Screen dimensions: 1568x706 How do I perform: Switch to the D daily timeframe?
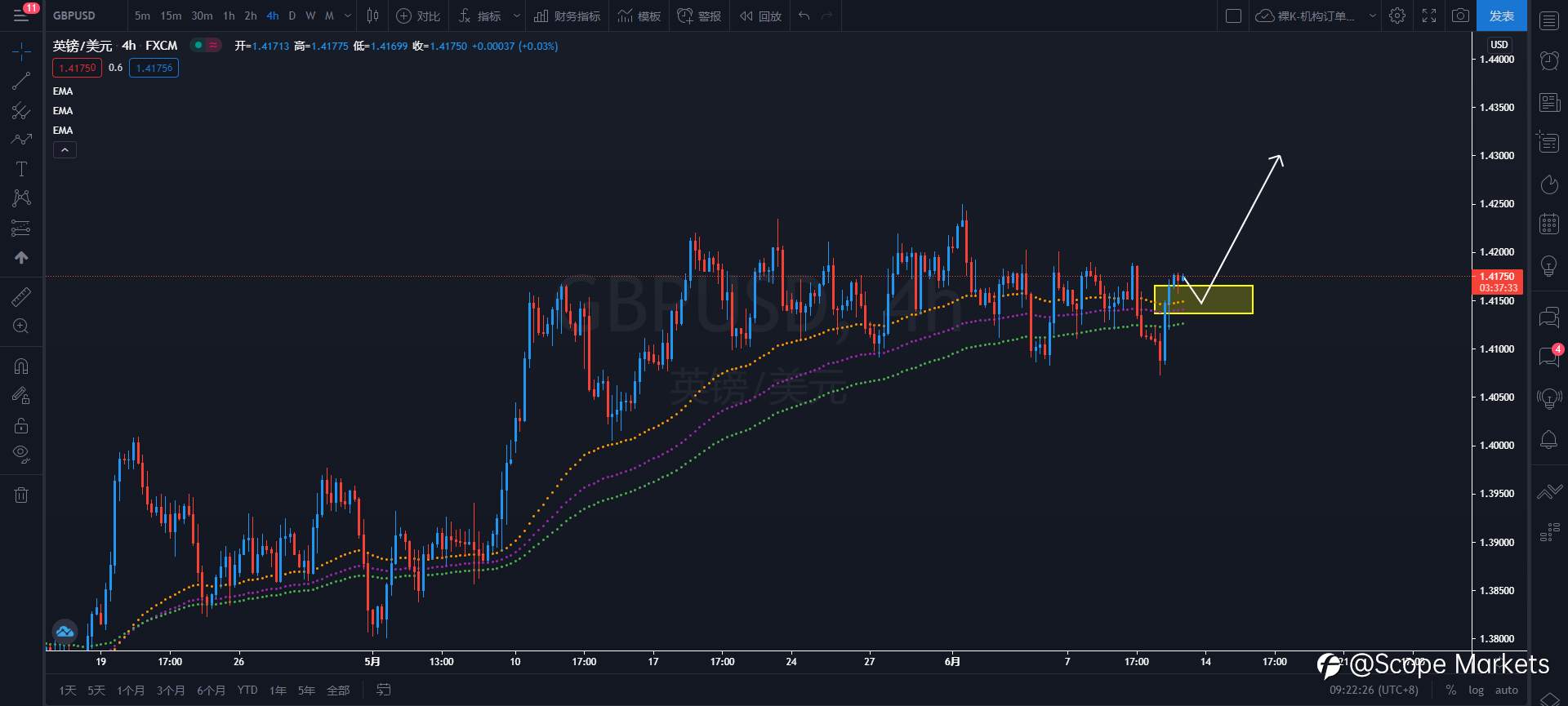coord(292,16)
